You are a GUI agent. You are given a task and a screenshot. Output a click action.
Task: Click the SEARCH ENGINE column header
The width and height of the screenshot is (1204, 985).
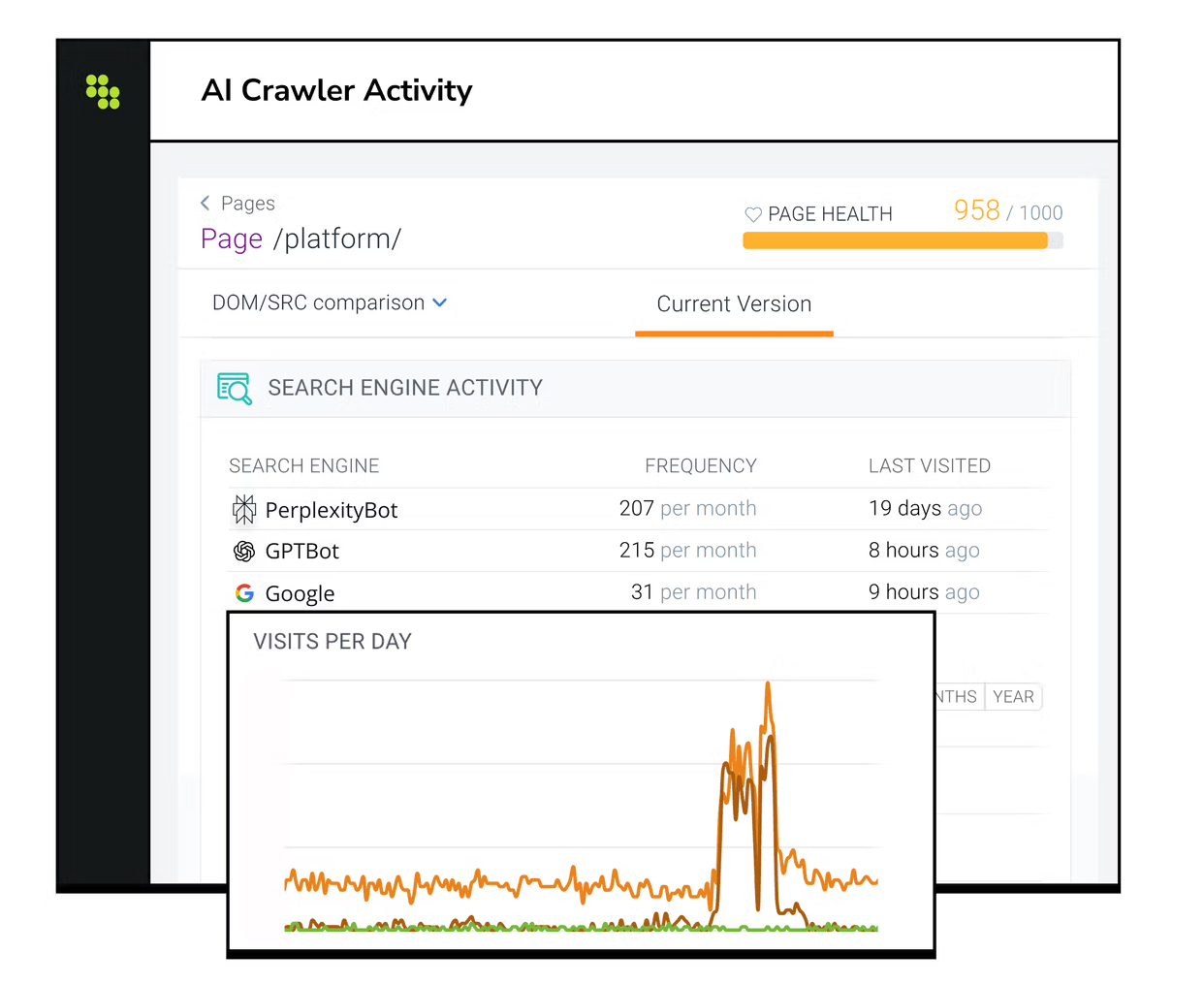point(304,466)
